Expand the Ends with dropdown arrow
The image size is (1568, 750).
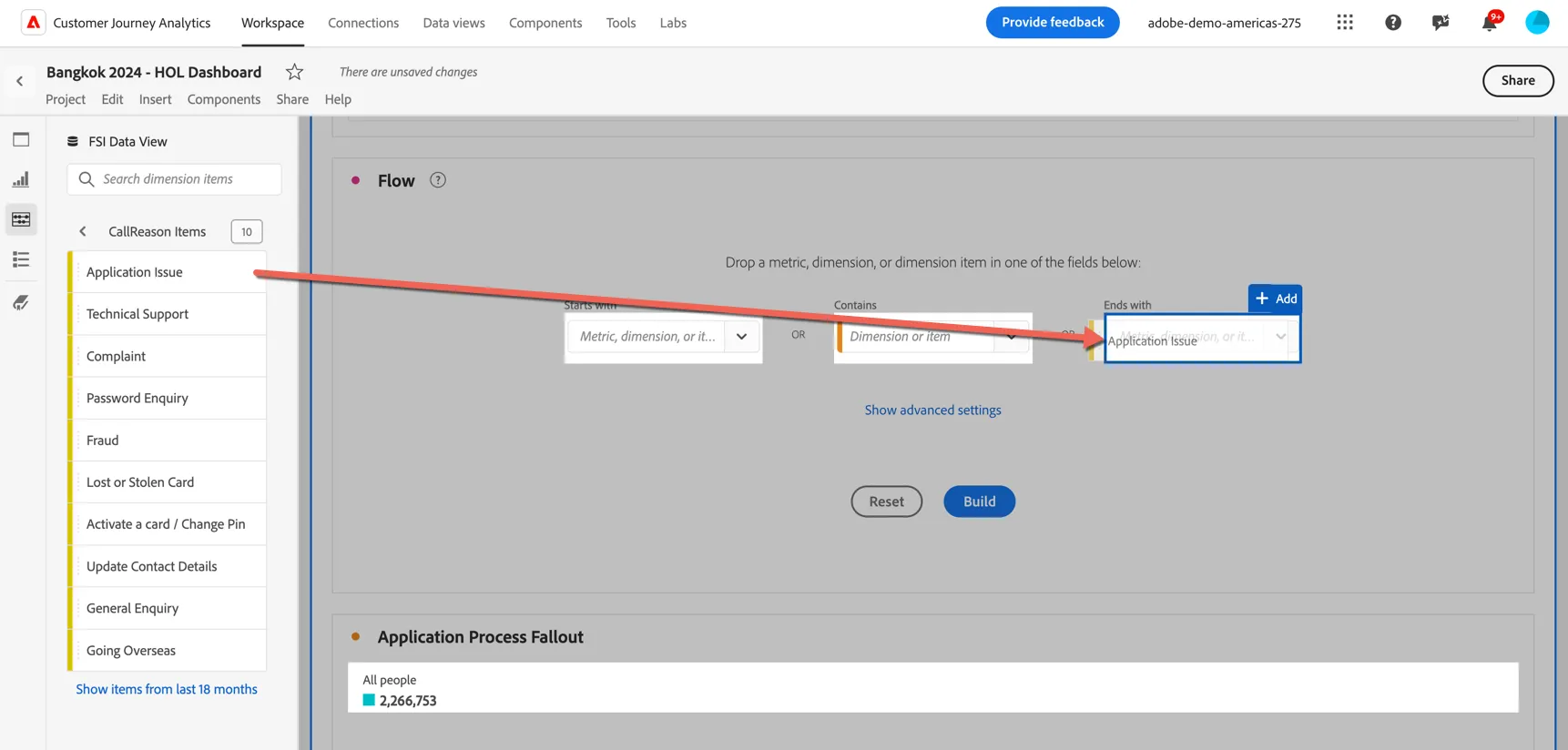click(1281, 337)
